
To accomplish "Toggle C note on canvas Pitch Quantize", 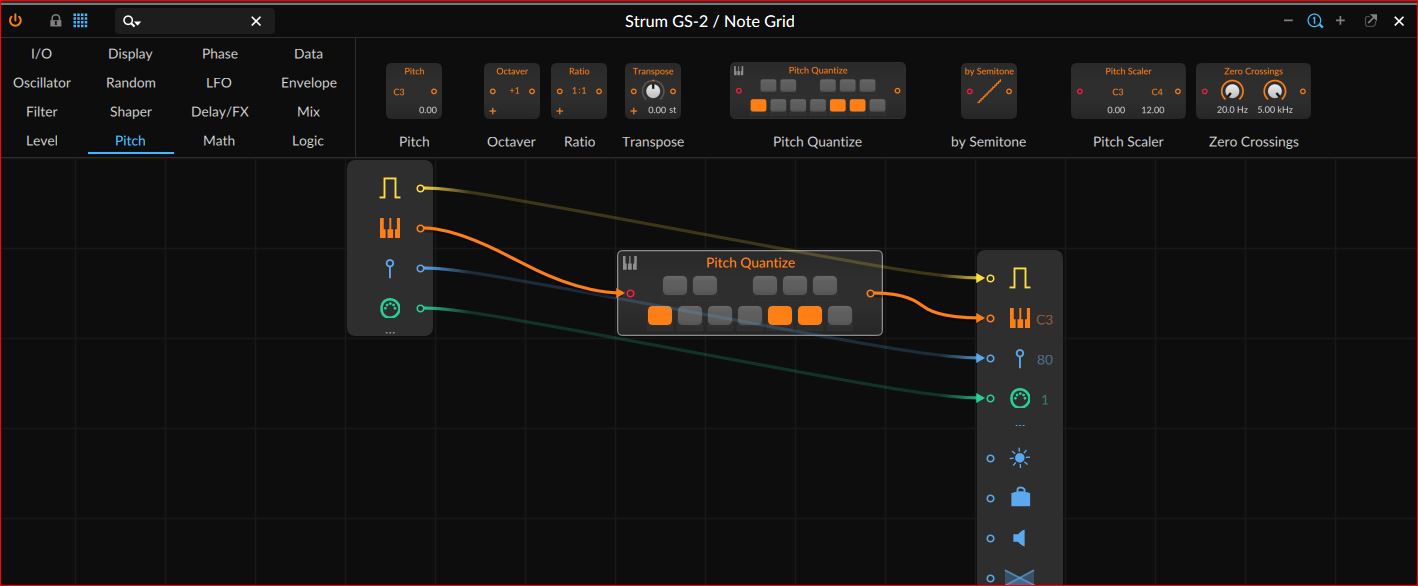I will point(660,316).
